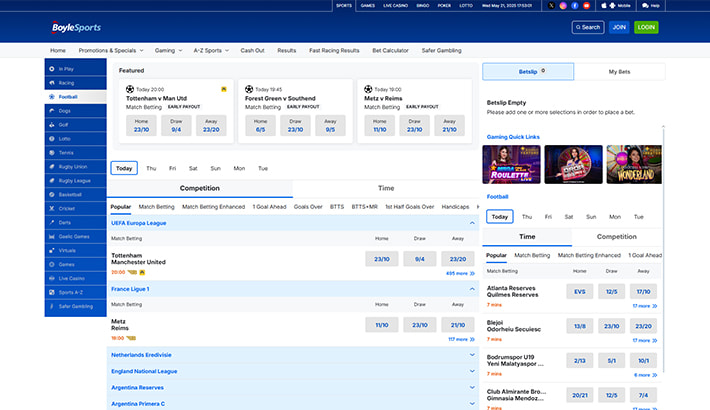The height and width of the screenshot is (410, 710).
Task: Select Virtuals icon in sidebar
Action: (52, 251)
